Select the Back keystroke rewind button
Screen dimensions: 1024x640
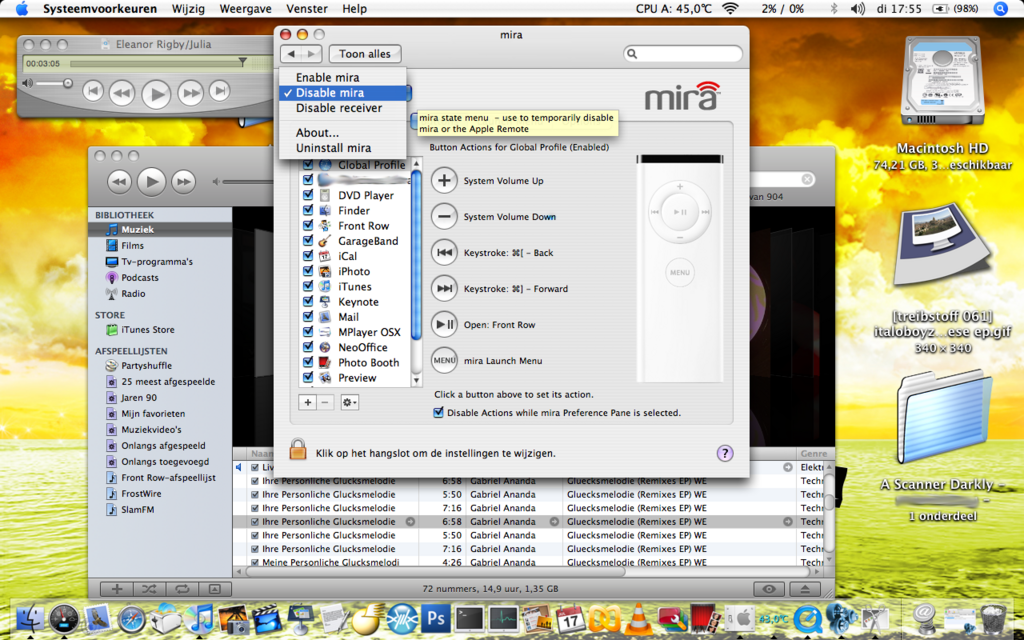click(444, 253)
